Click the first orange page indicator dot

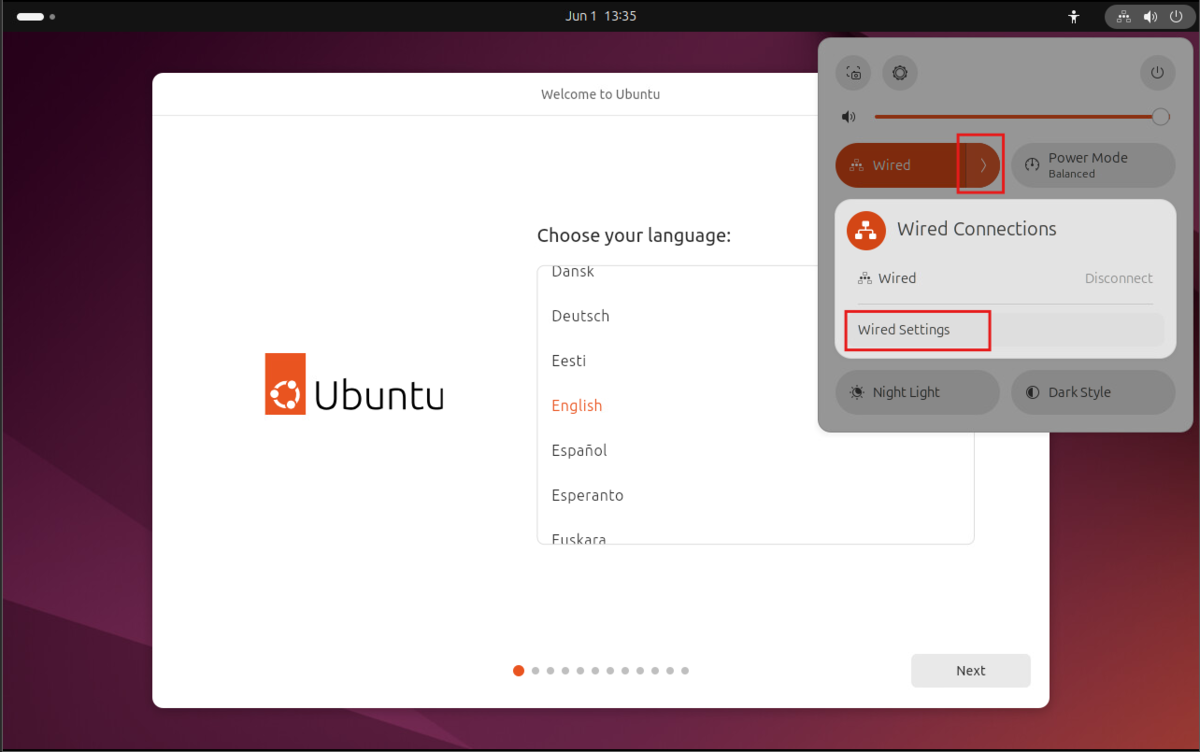[518, 671]
